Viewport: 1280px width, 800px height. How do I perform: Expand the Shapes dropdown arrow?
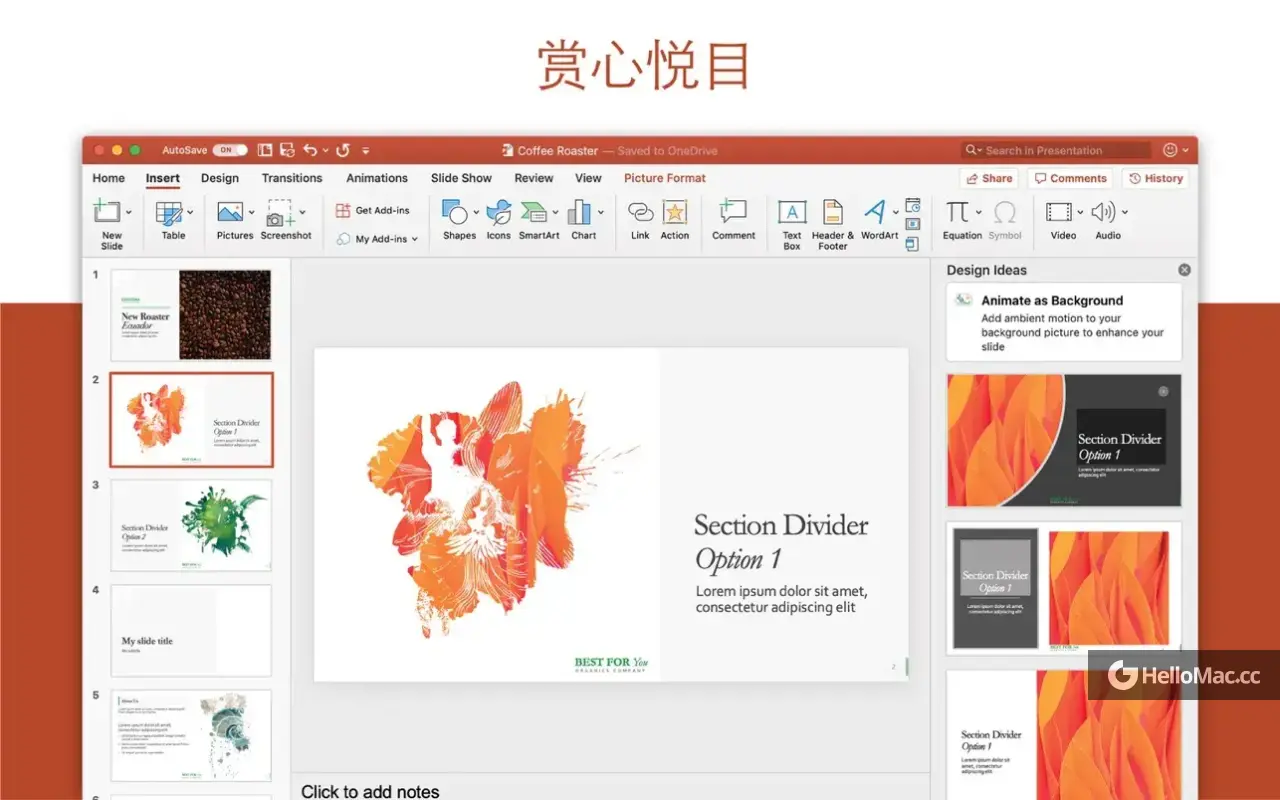tap(476, 212)
